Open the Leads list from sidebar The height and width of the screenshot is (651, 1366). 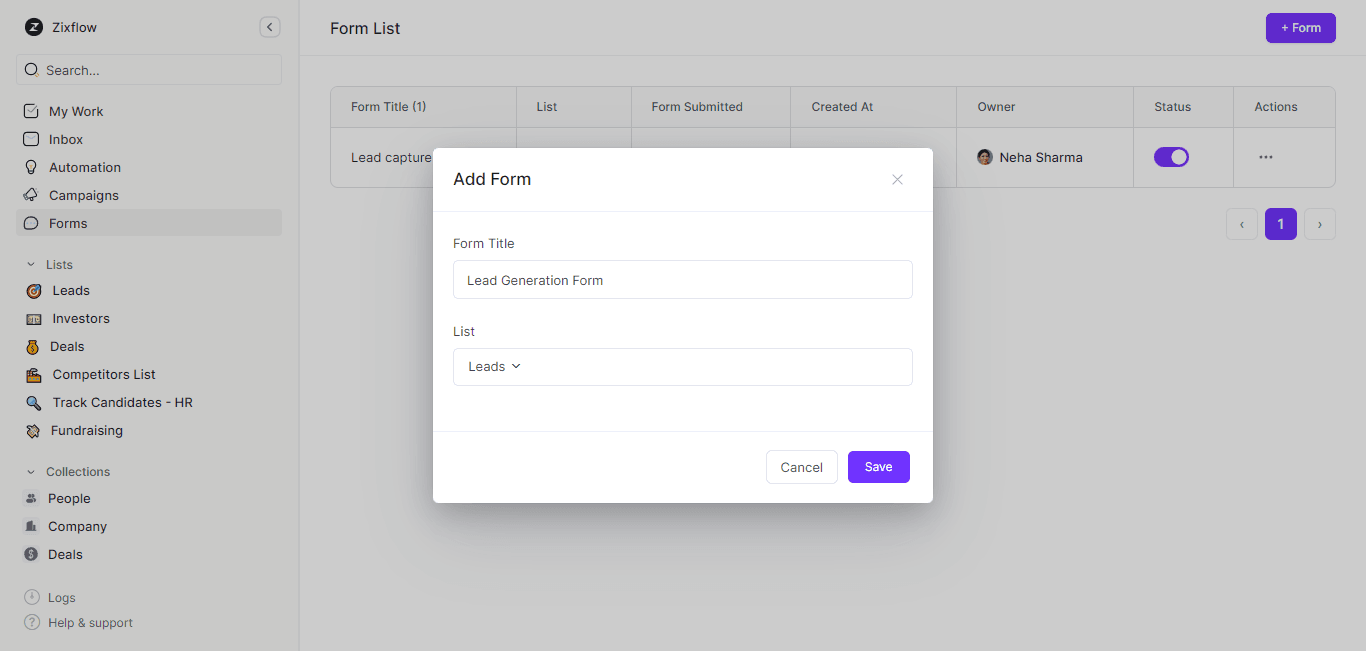coord(70,290)
